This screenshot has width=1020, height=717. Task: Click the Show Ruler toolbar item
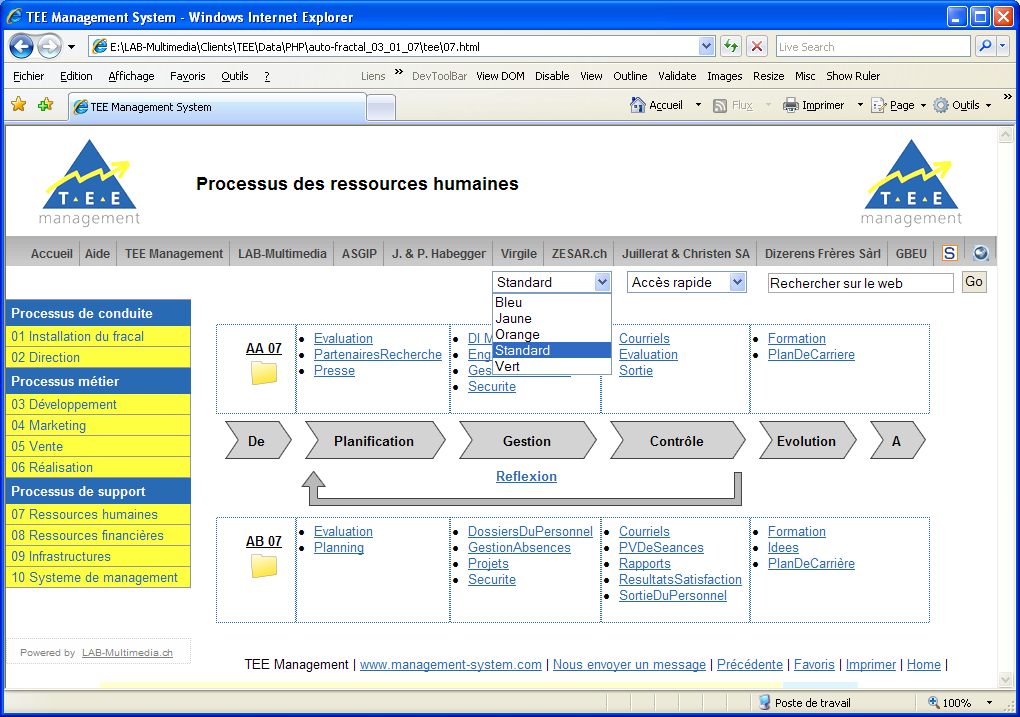[853, 76]
